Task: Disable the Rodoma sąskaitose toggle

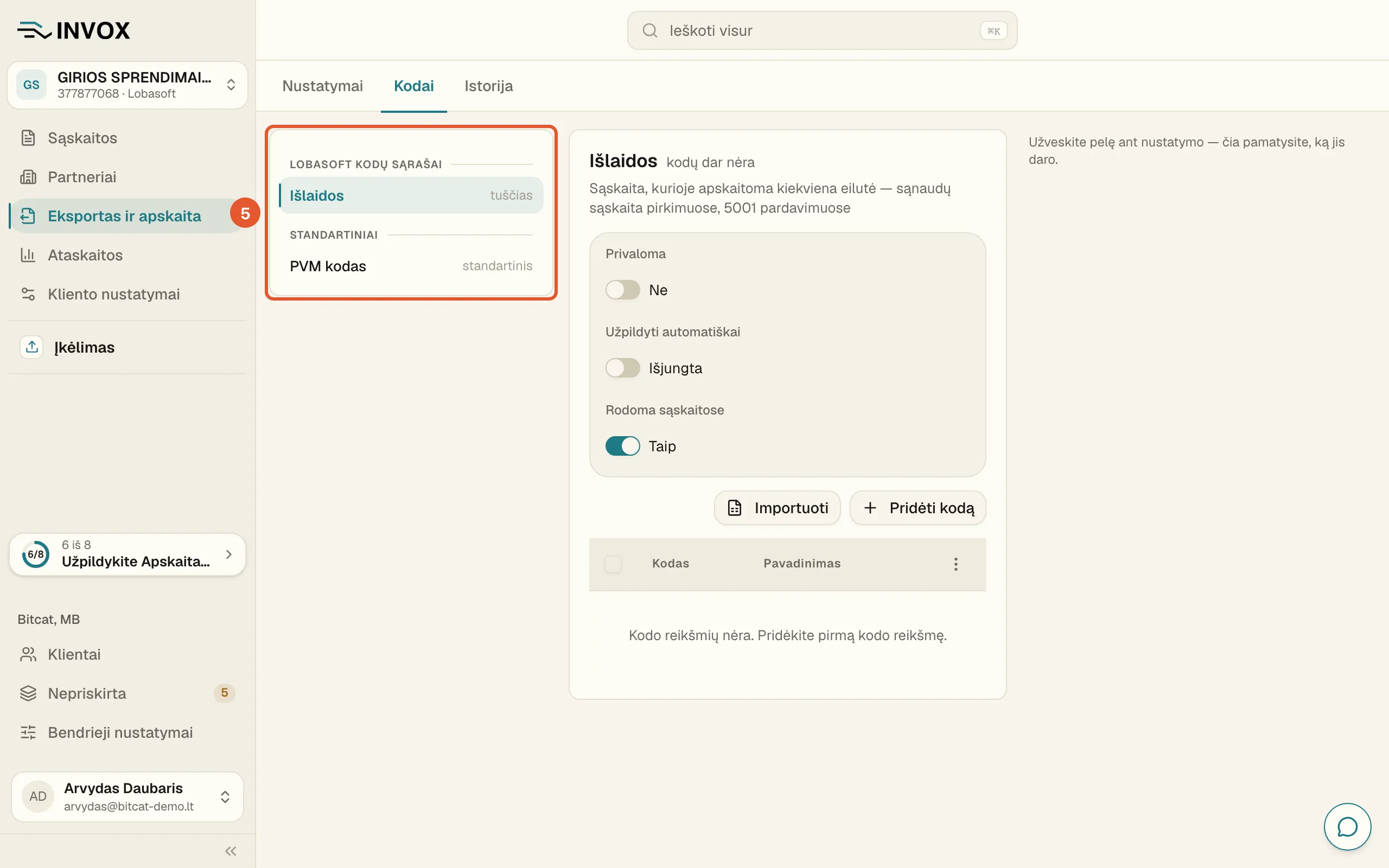Action: pyautogui.click(x=622, y=446)
